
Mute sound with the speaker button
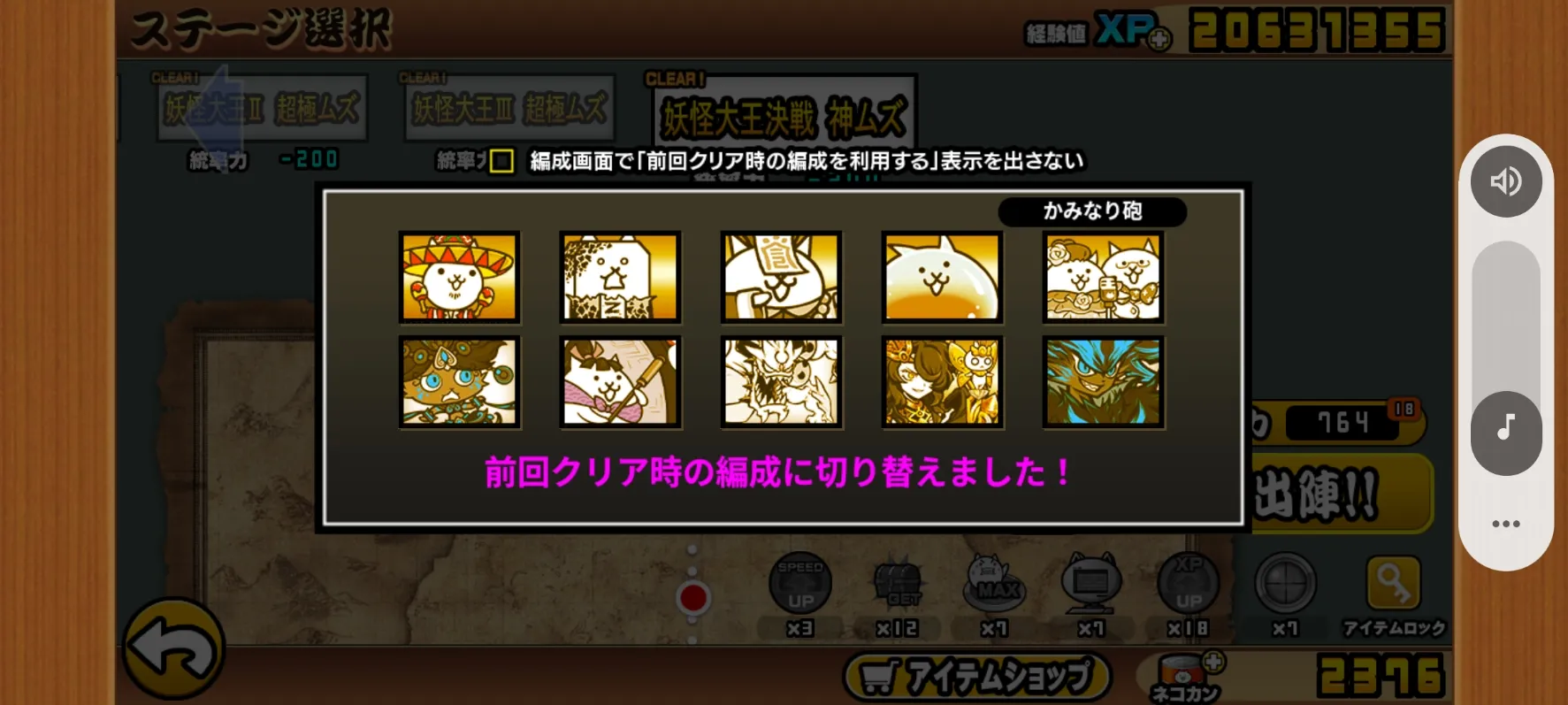click(x=1506, y=181)
